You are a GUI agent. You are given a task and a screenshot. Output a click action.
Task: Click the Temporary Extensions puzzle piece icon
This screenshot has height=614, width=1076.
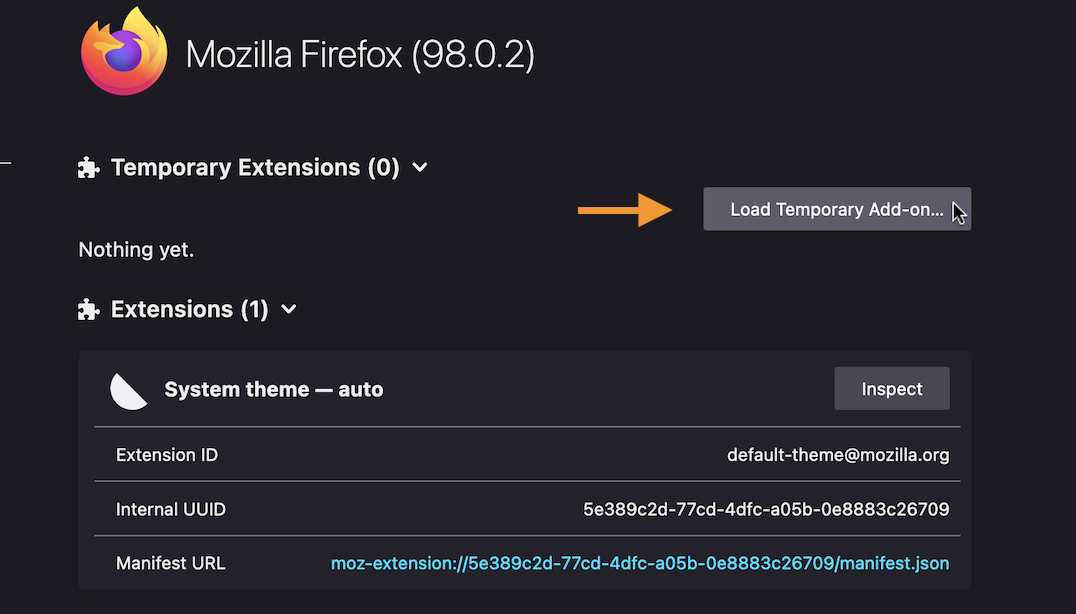89,167
